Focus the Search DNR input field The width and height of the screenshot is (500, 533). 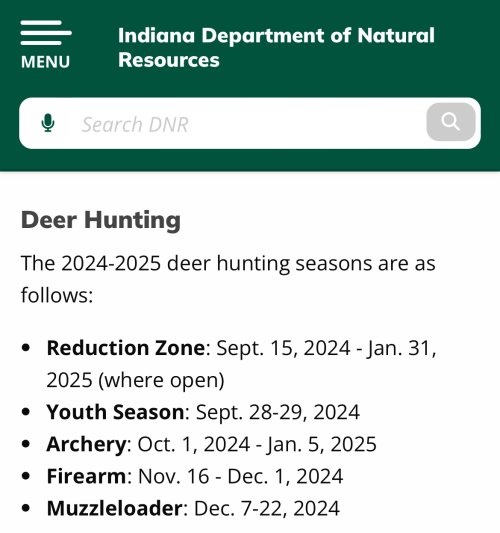point(250,123)
